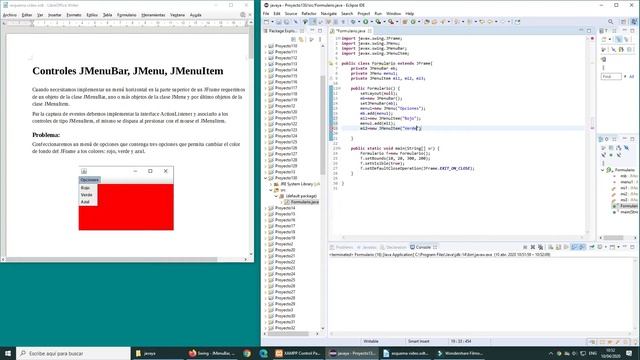Viewport: 640px width, 360px height.
Task: Minimize the editor area in Eclipse
Action: tap(581, 31)
